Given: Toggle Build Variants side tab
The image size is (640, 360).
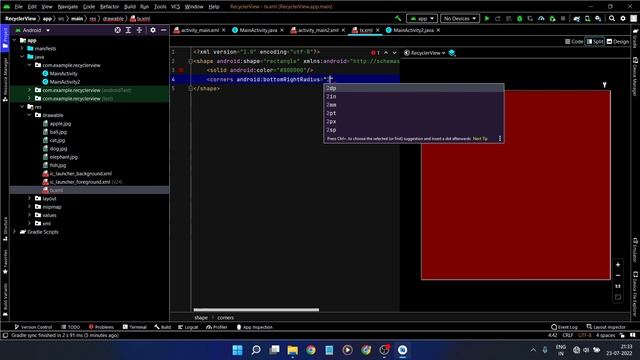Looking at the screenshot, I should 5,300.
